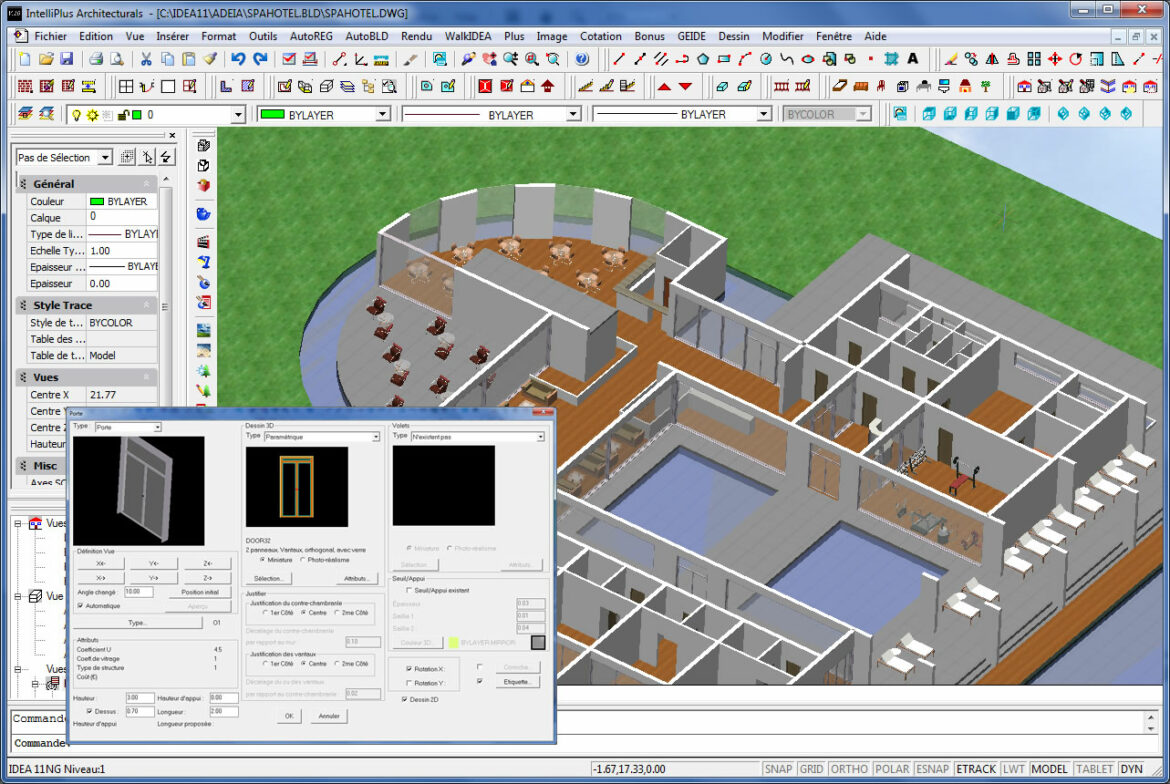Screen dimensions: 1170x784
Task: Select the Photo-réalisme radio button under DOOR32
Action: click(x=302, y=560)
